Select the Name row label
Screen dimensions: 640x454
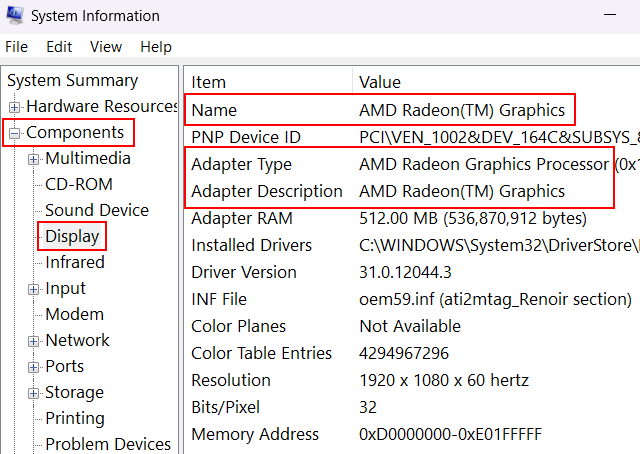214,110
